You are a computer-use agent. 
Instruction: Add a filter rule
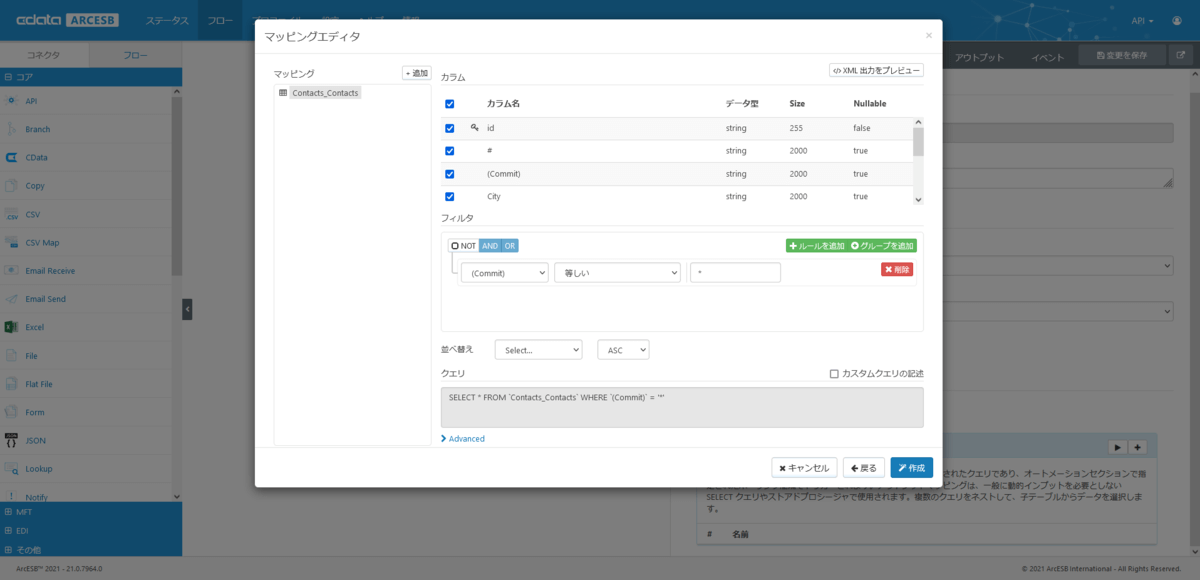816,246
